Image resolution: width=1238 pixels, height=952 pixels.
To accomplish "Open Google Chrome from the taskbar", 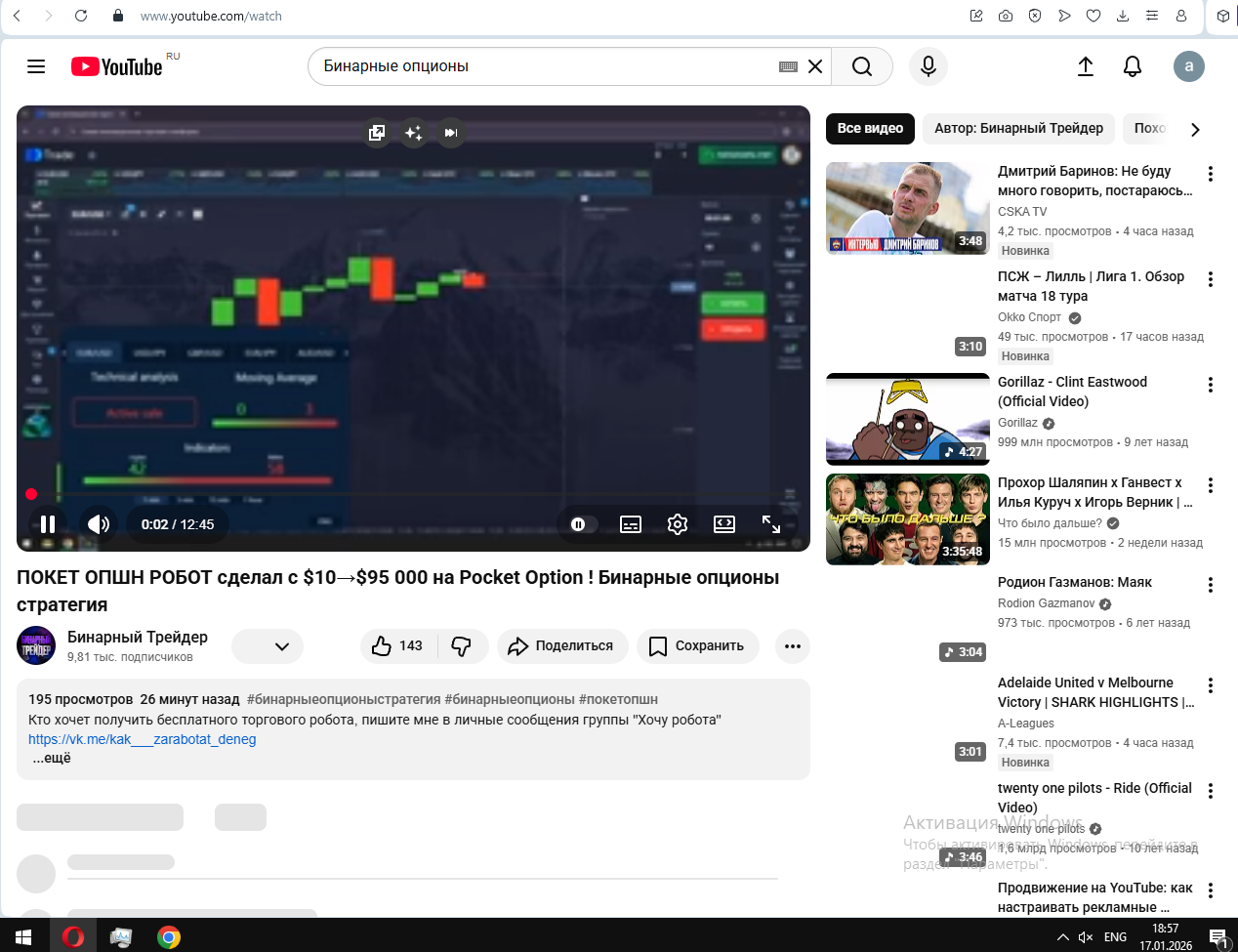I will [x=169, y=937].
